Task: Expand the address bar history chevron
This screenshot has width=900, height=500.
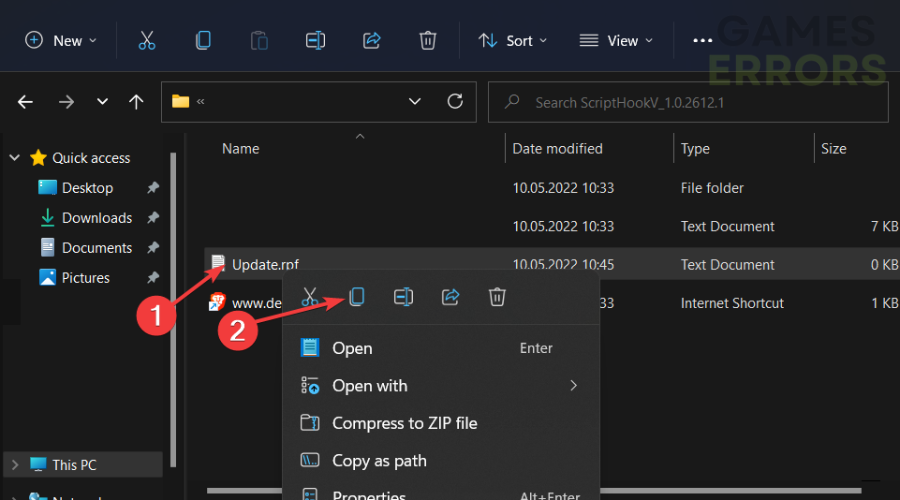Action: click(x=415, y=101)
